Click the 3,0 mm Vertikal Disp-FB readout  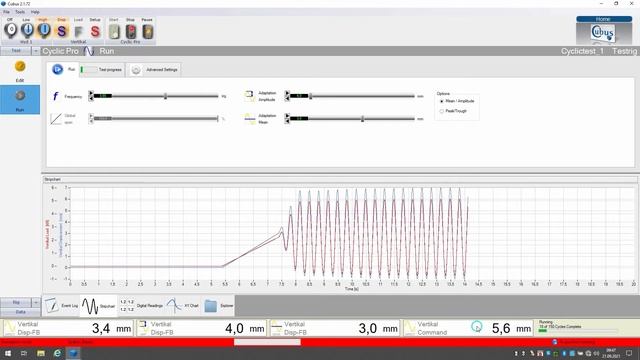pos(334,328)
